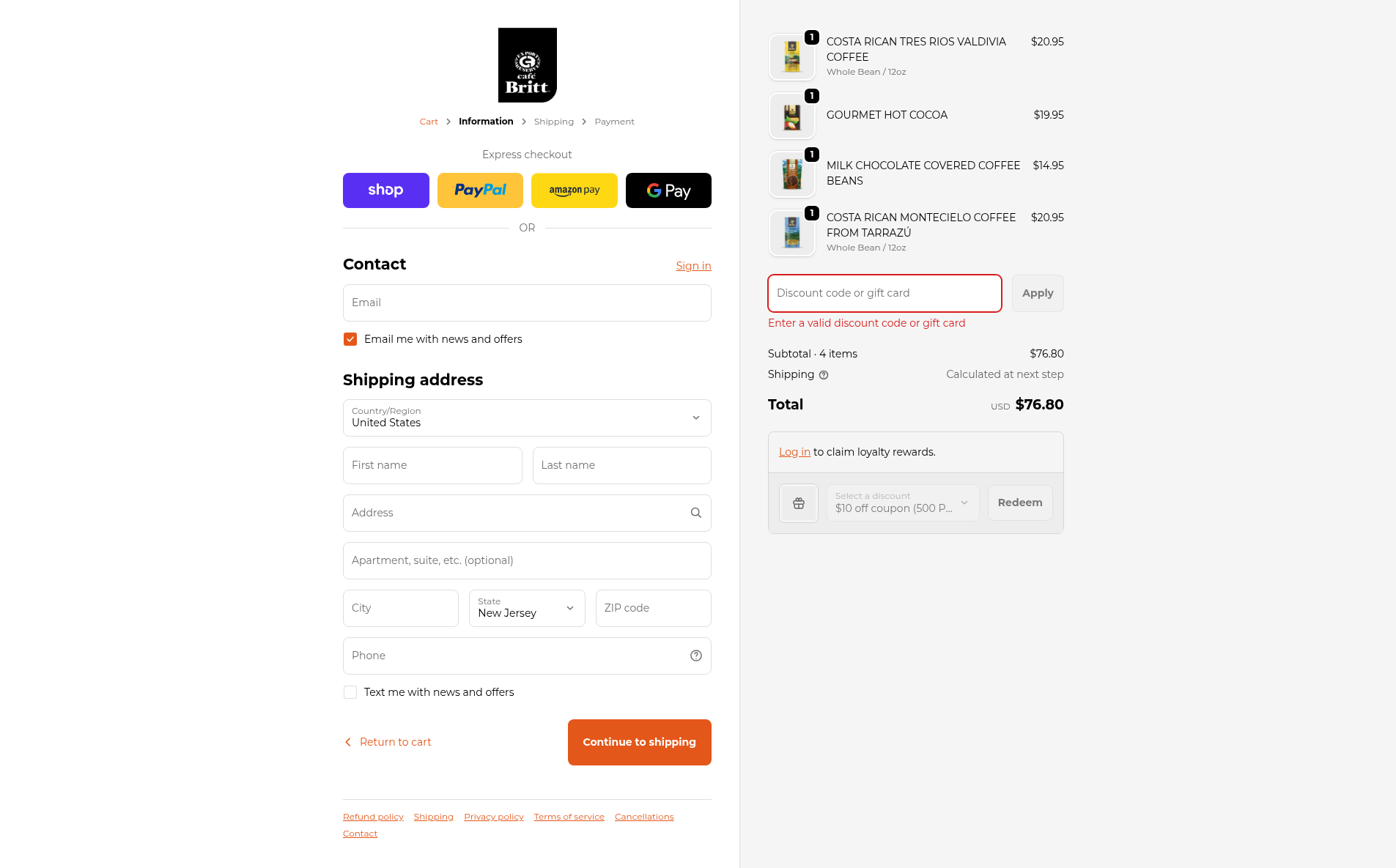Open the Costa Rican Tres Rios coffee thumbnail

click(x=791, y=57)
